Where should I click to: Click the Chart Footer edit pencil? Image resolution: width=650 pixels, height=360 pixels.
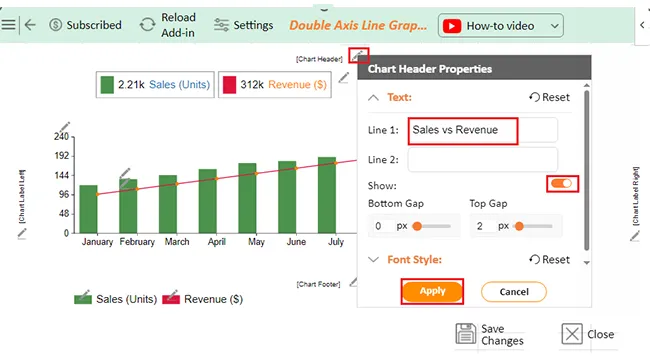(x=353, y=282)
